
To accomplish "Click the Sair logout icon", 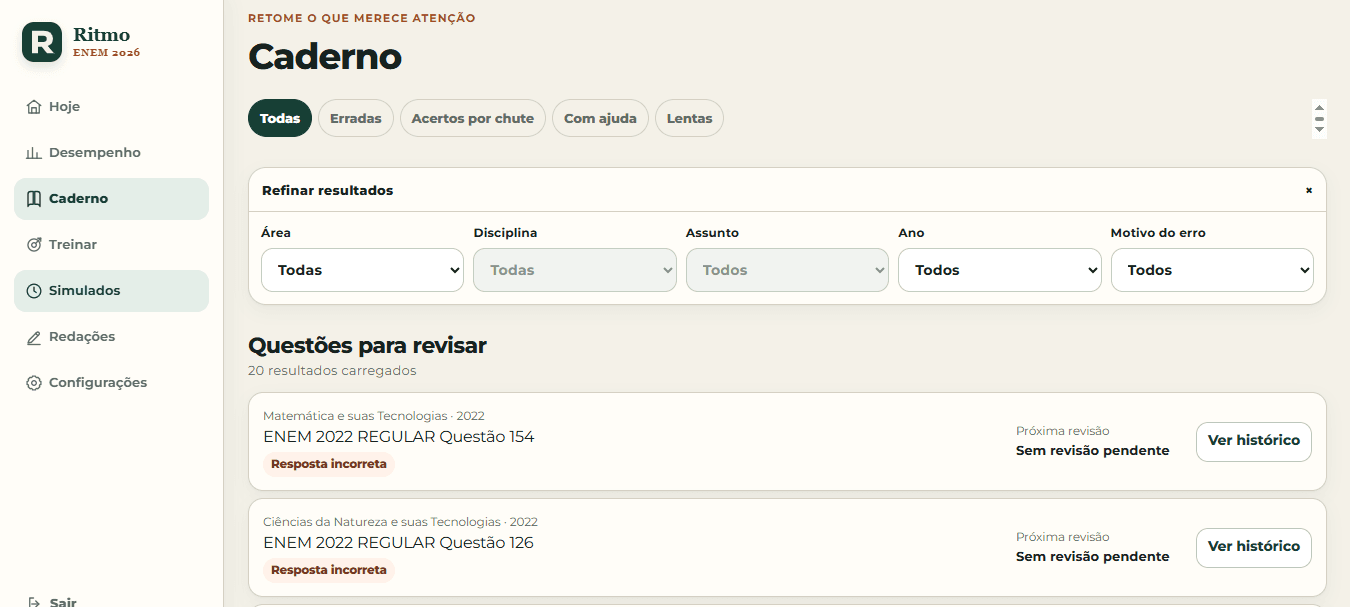I will pyautogui.click(x=34, y=603).
